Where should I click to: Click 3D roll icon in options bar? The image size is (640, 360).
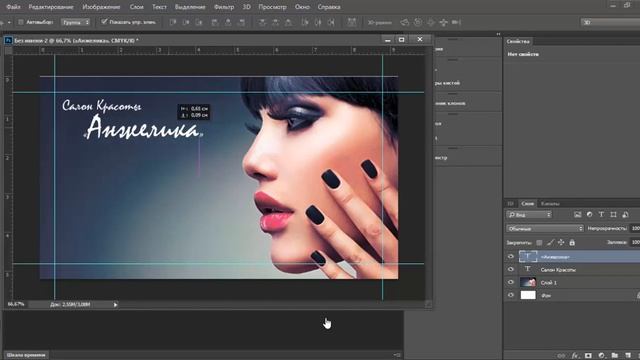(418, 22)
